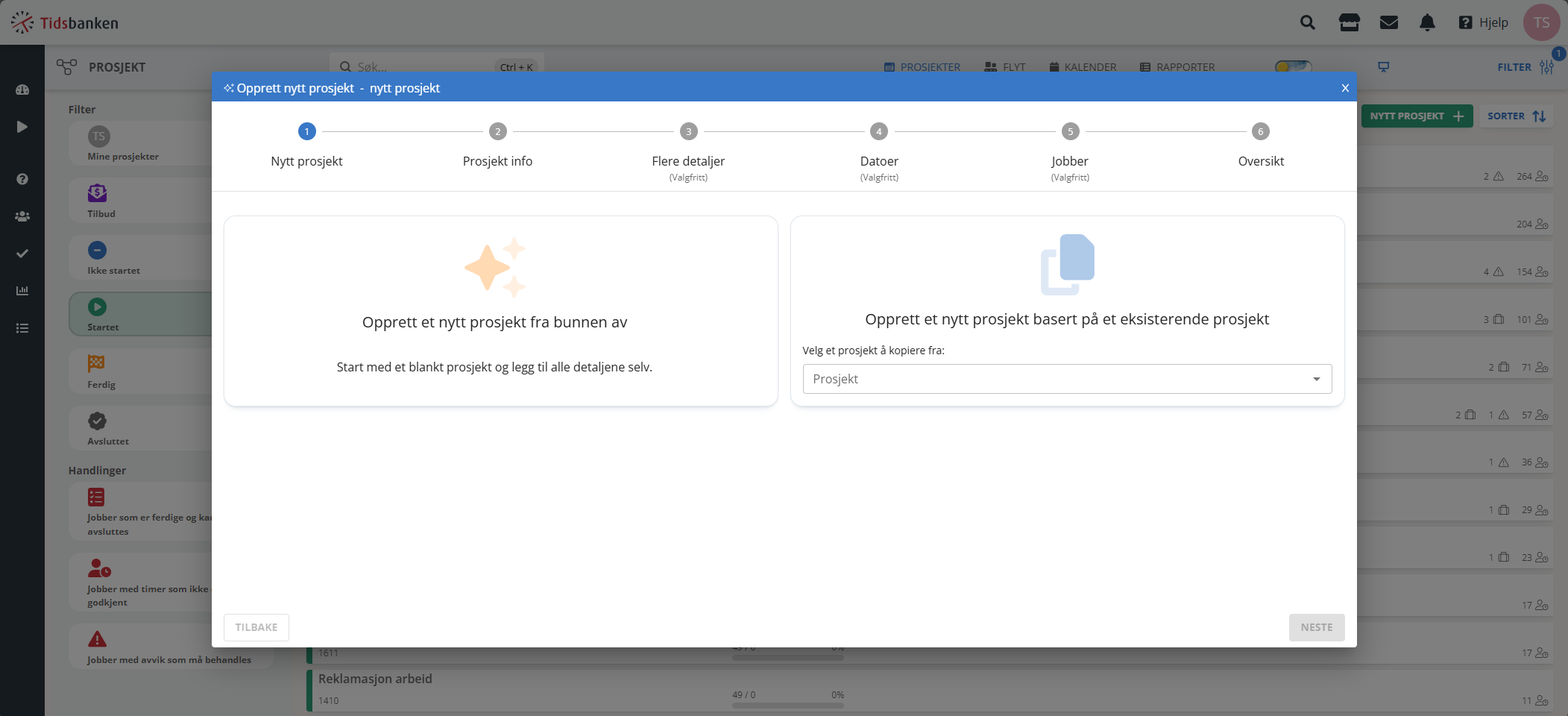Click the search magnifier icon in header
This screenshot has width=1568, height=716.
point(1307,22)
